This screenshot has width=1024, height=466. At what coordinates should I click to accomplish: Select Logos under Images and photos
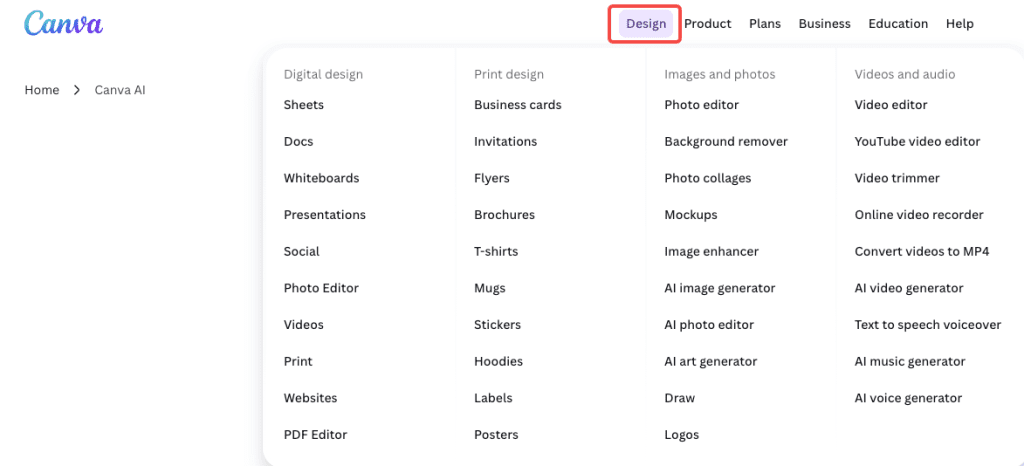tap(681, 435)
